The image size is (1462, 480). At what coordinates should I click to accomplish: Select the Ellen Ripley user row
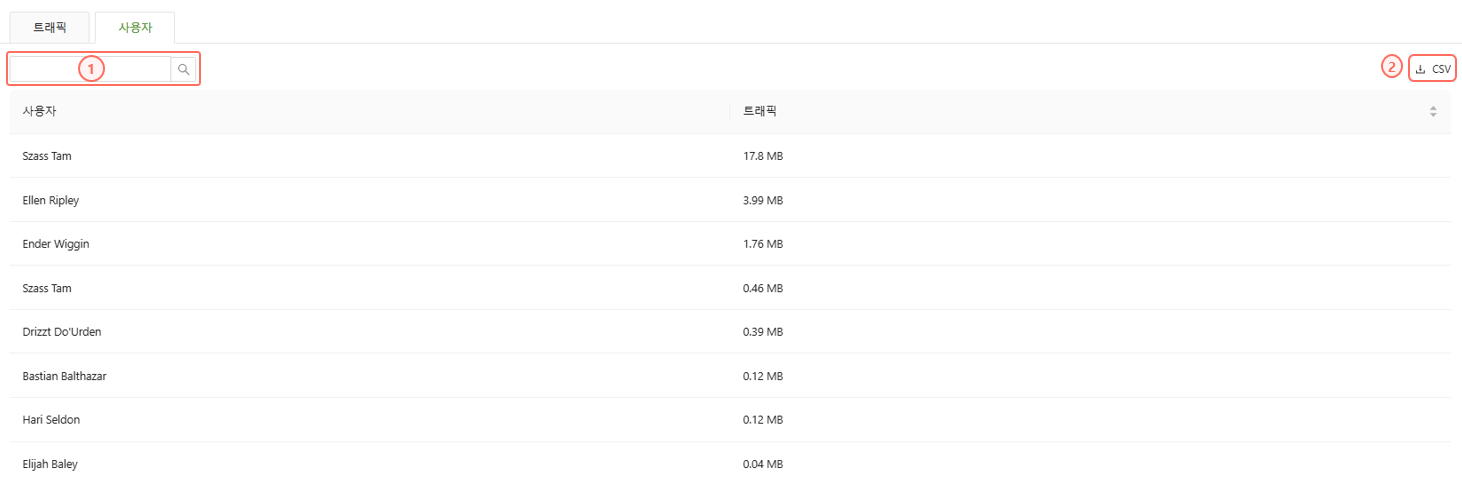51,200
